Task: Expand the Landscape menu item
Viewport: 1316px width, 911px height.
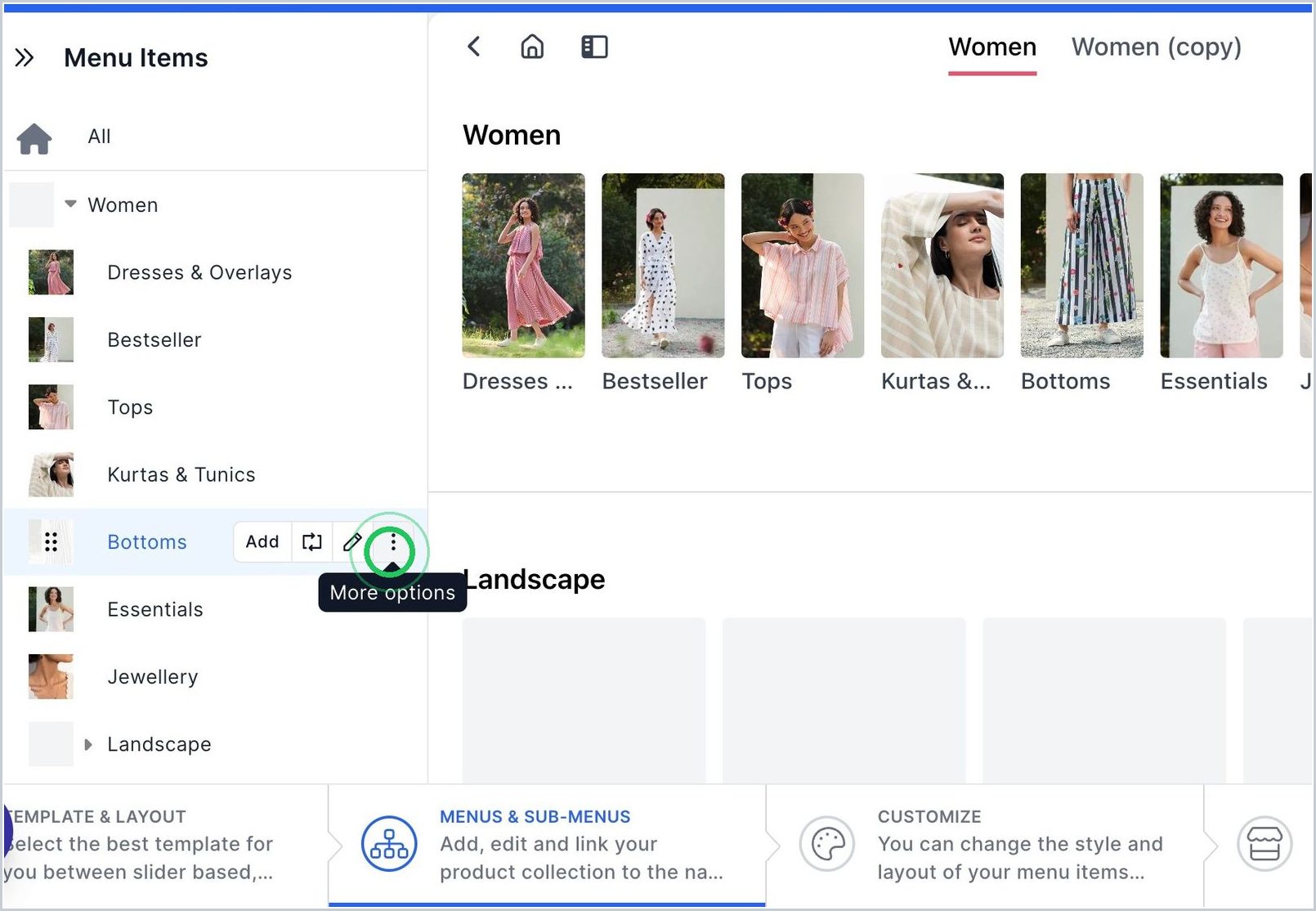Action: click(88, 744)
